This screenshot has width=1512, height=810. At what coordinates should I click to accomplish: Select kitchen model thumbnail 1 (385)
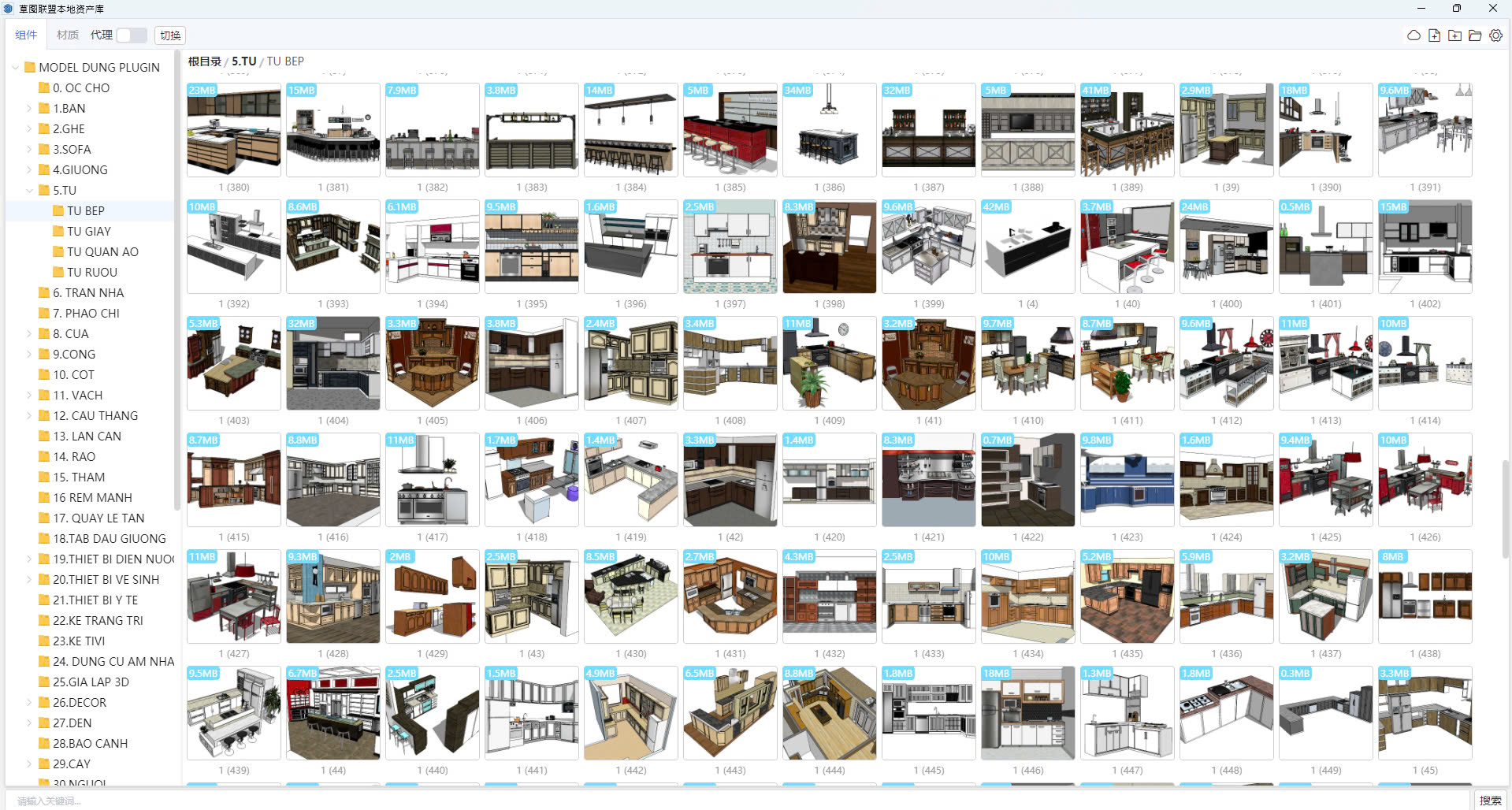(x=730, y=130)
